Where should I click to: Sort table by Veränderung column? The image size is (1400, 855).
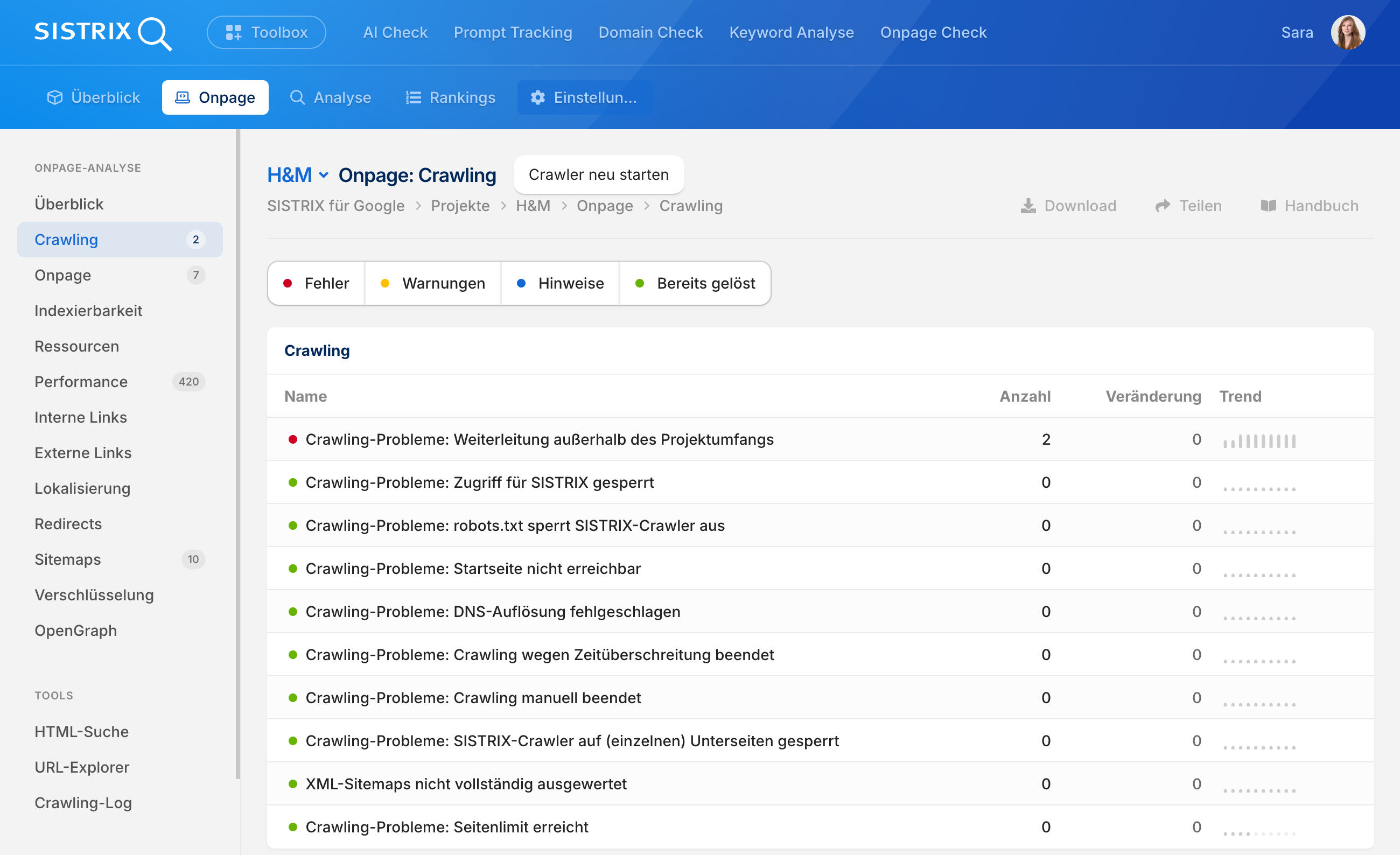click(x=1153, y=396)
